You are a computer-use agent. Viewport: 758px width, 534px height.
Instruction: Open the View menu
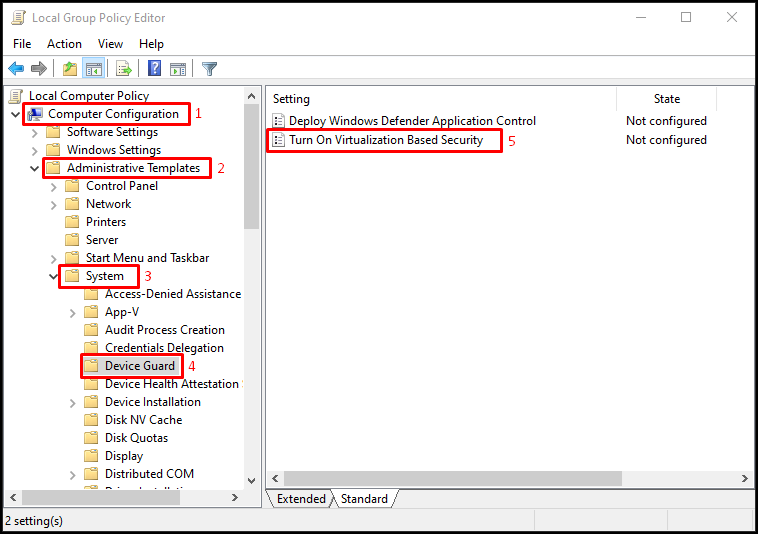tap(110, 44)
